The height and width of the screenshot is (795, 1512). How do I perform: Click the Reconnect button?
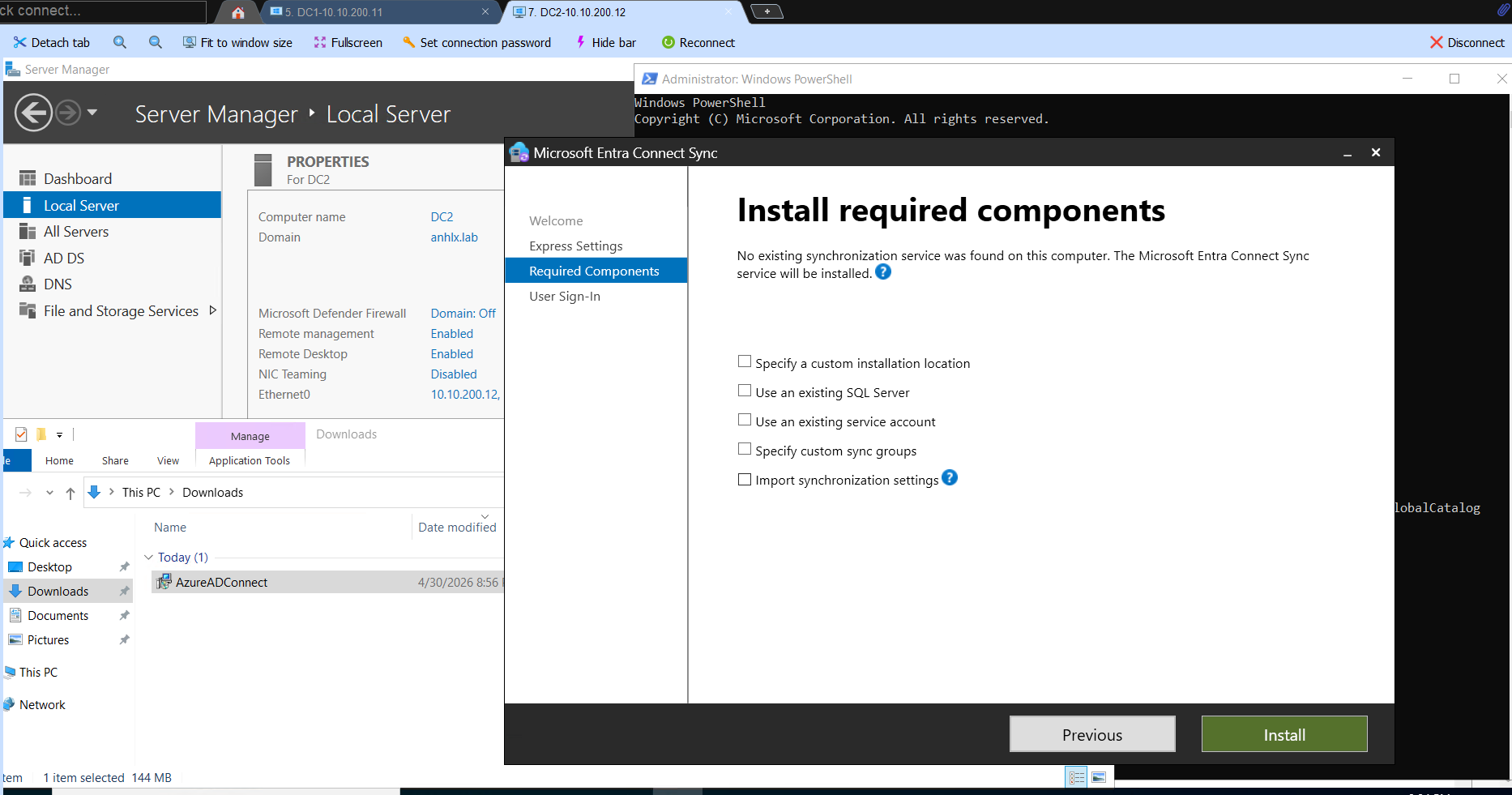pos(698,42)
